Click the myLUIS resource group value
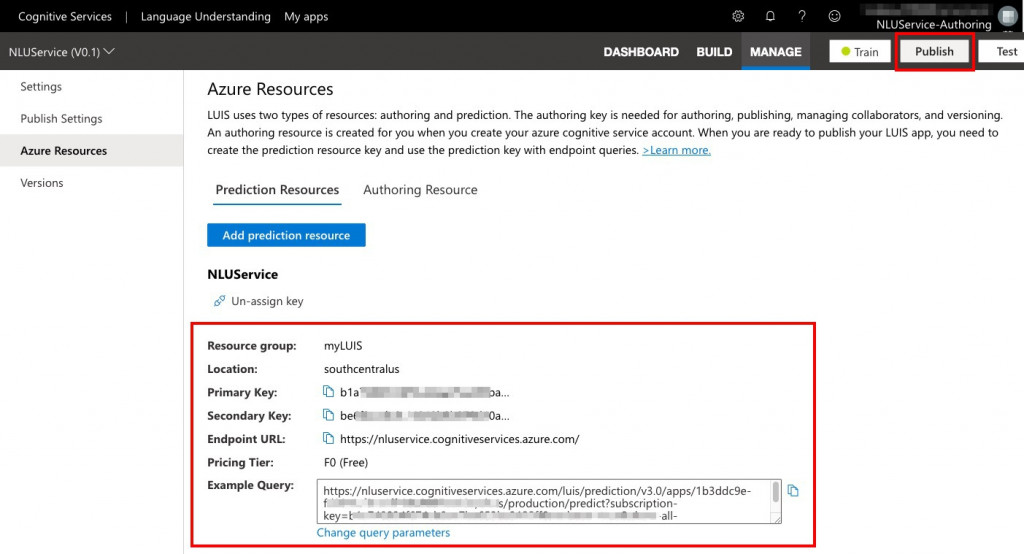1024x554 pixels. pos(343,346)
